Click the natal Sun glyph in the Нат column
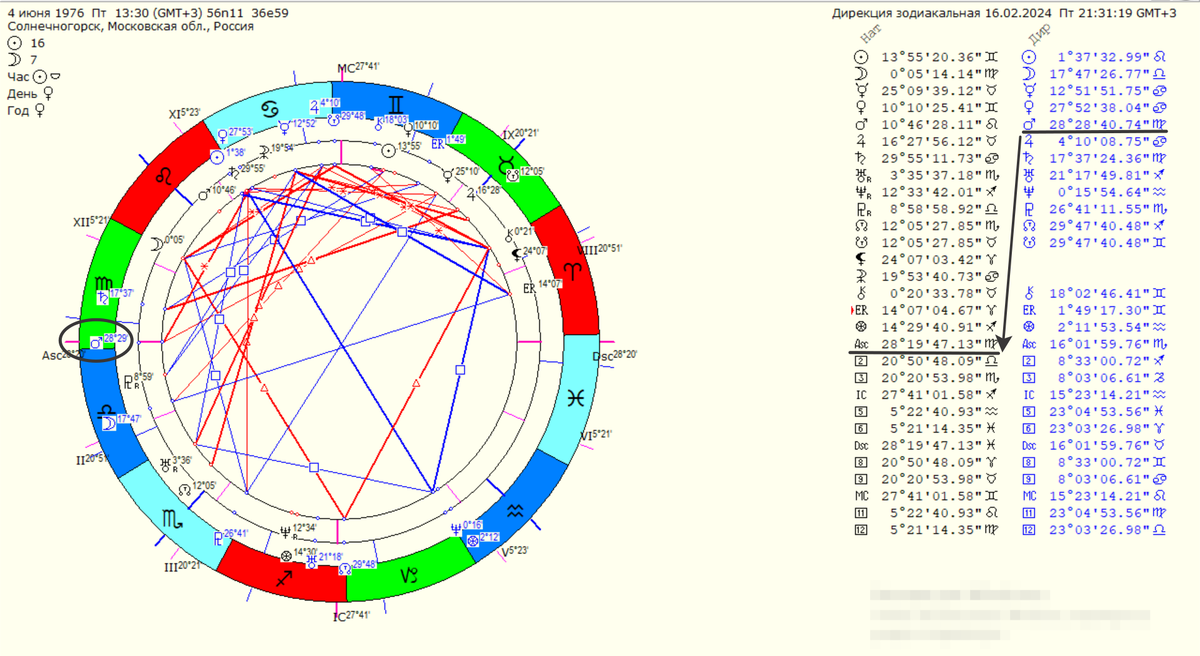Viewport: 1200px width, 656px height. [861, 58]
